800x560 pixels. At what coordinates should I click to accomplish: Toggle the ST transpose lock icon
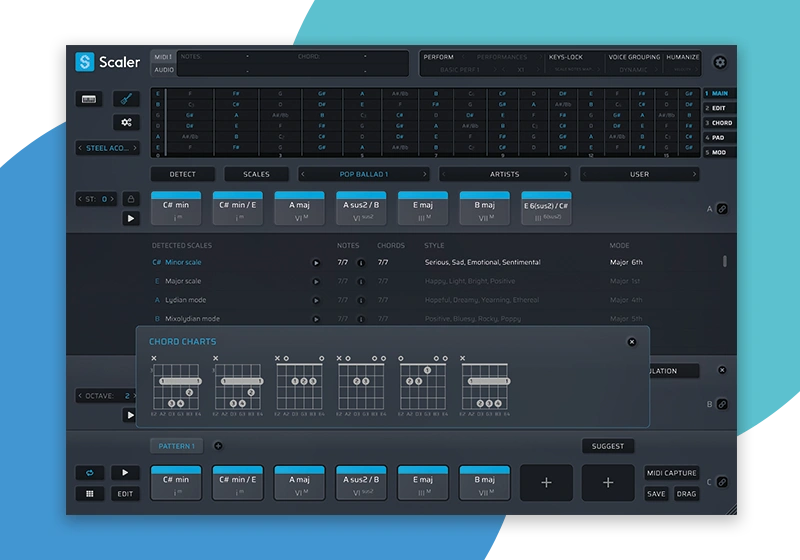click(131, 199)
